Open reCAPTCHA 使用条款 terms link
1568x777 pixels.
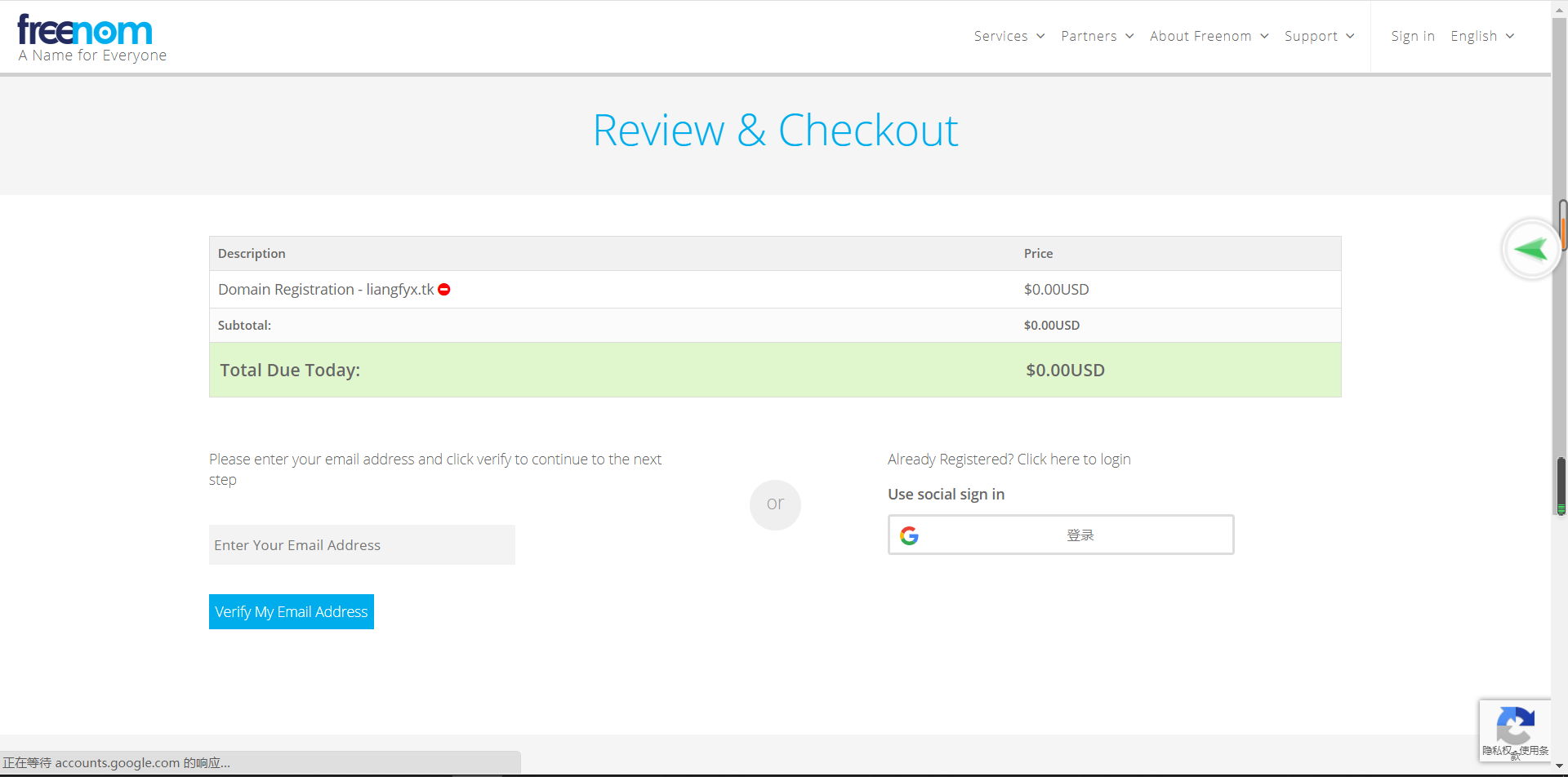tap(1534, 751)
